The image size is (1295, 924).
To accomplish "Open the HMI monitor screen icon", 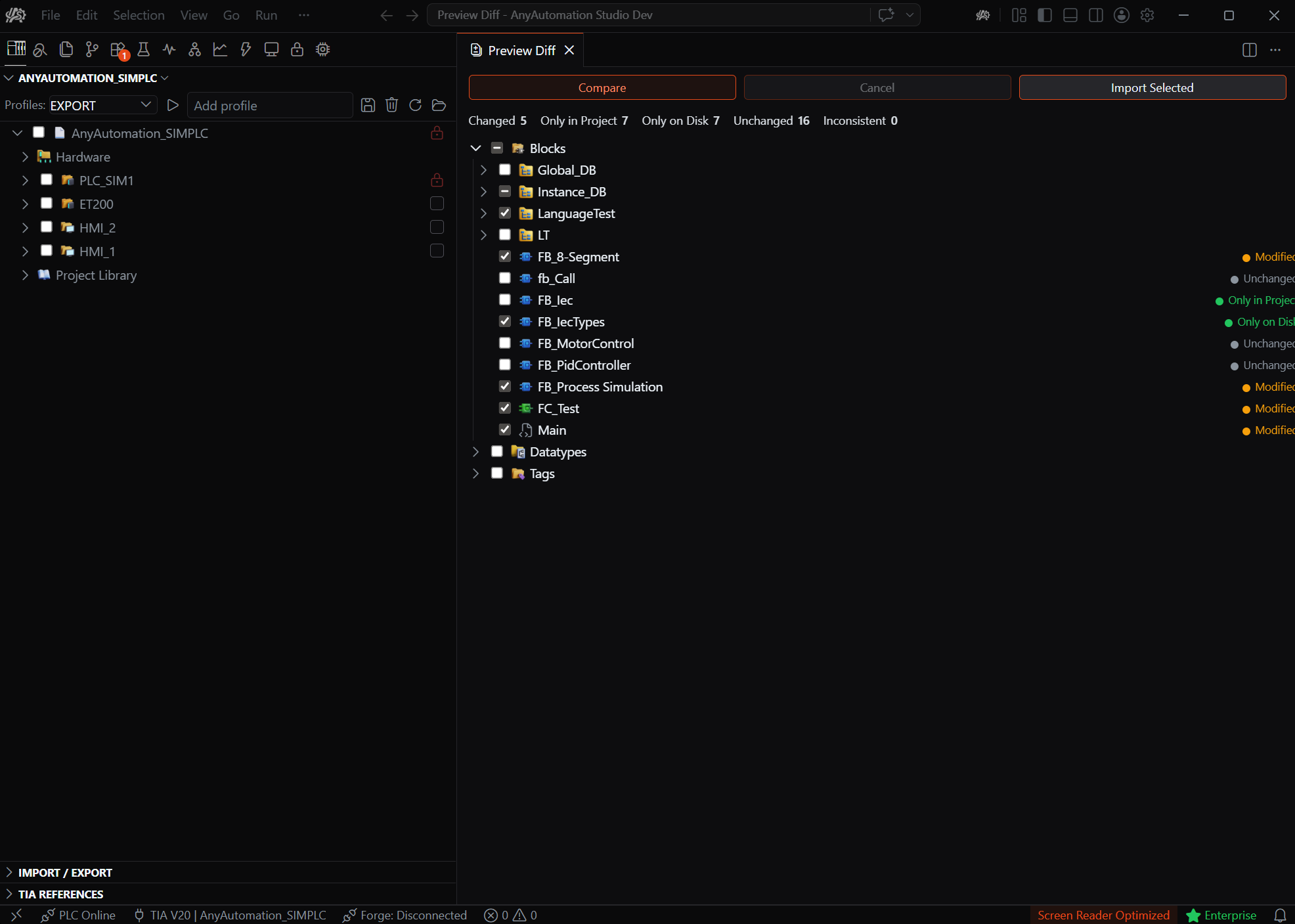I will [x=271, y=49].
